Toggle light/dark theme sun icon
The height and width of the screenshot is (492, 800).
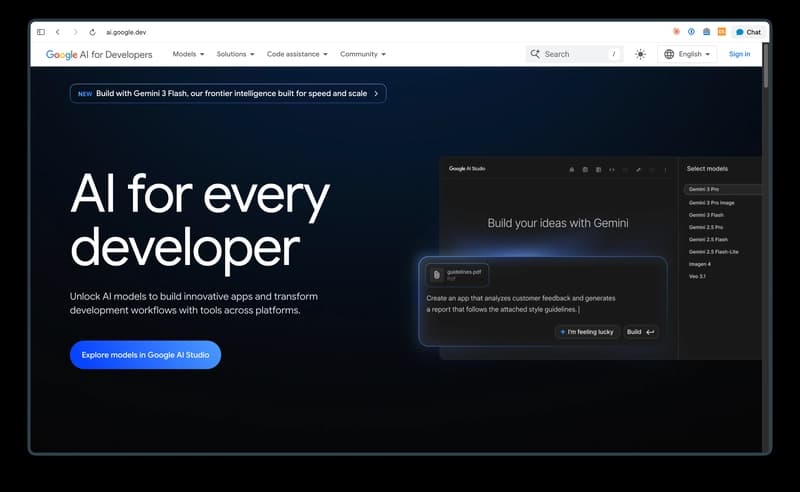640,54
